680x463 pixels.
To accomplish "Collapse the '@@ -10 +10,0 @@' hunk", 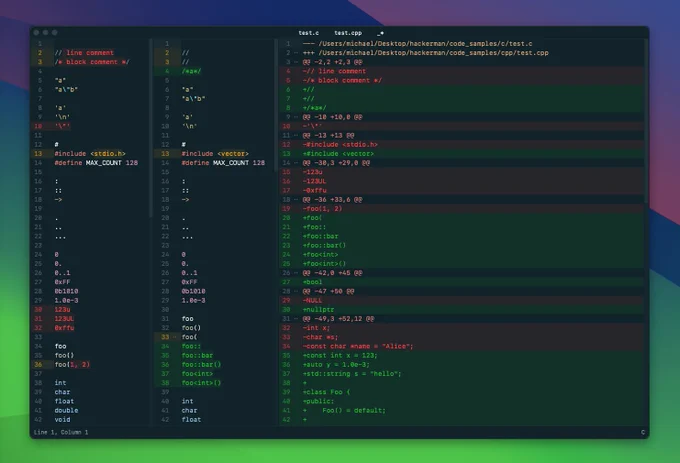I will pos(296,117).
